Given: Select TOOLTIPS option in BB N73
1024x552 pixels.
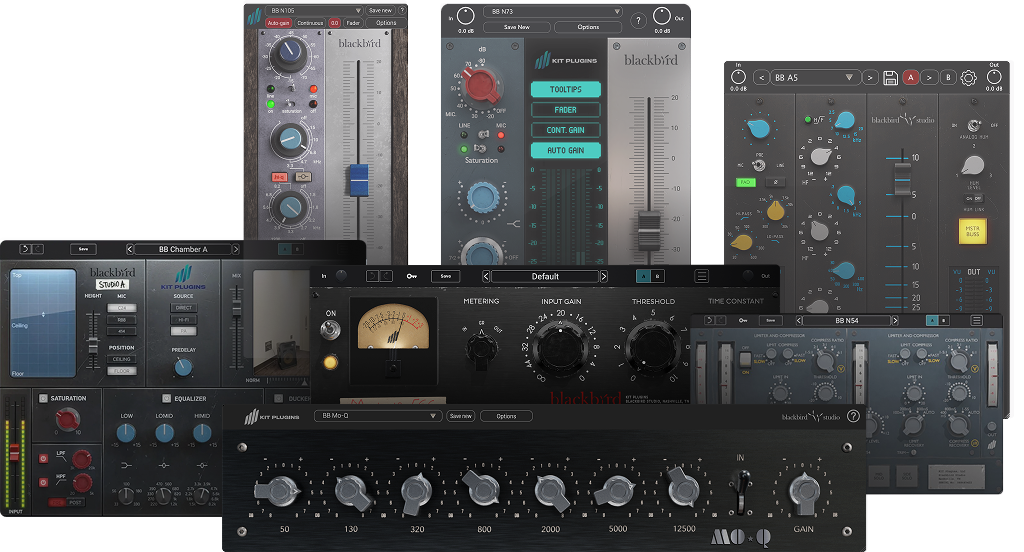Looking at the screenshot, I should (x=566, y=89).
